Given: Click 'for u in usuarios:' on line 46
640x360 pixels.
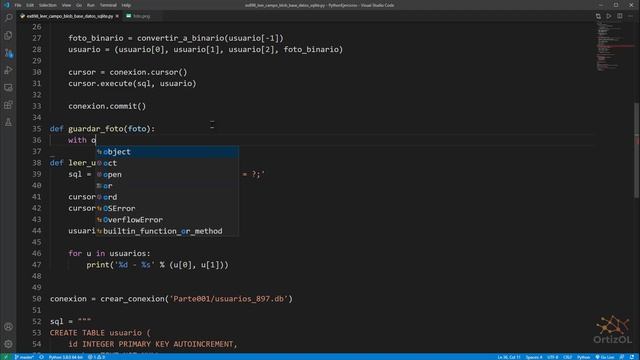Looking at the screenshot, I should [109, 253].
